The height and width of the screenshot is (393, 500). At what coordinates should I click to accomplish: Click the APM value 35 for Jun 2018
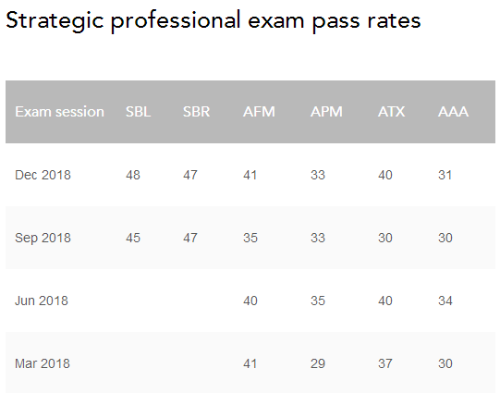click(x=318, y=301)
